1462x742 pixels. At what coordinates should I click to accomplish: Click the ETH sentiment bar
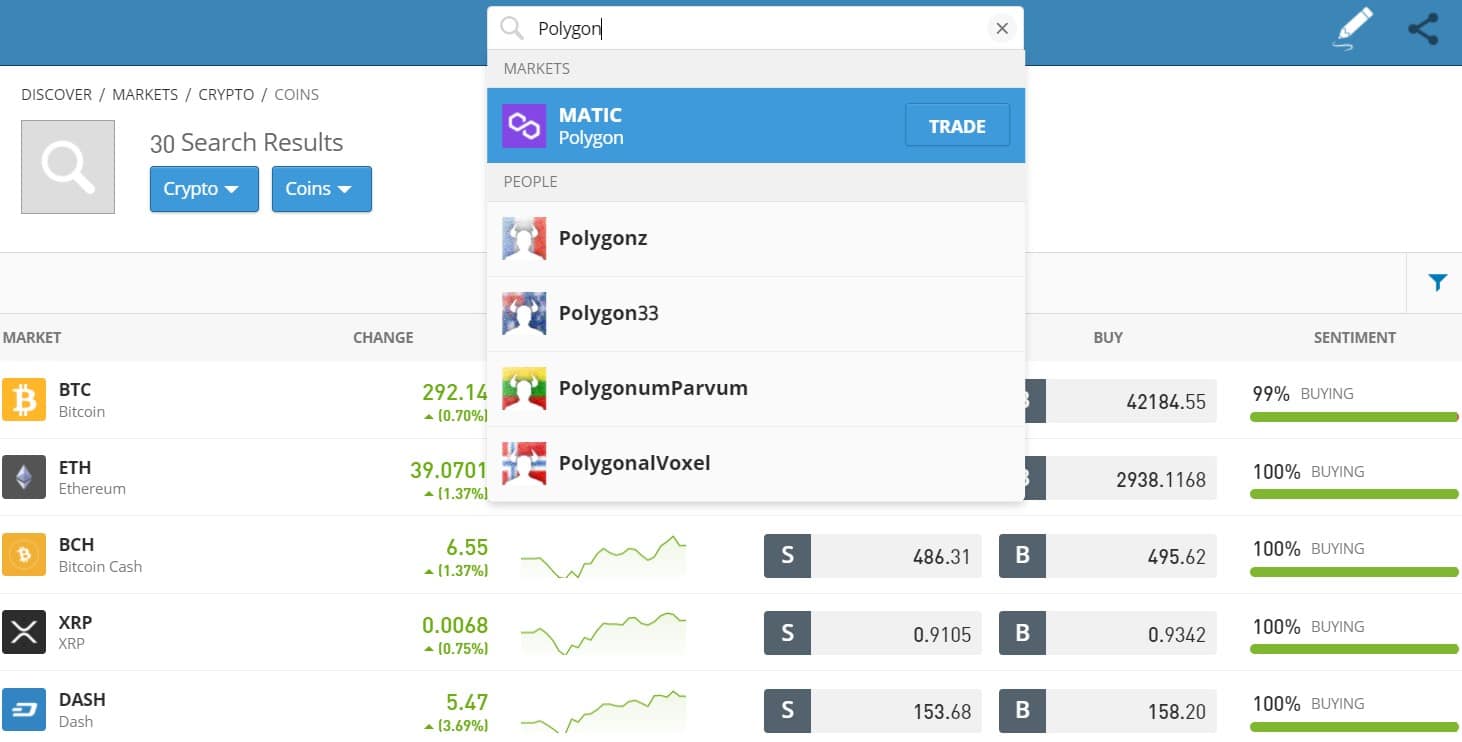tap(1354, 494)
